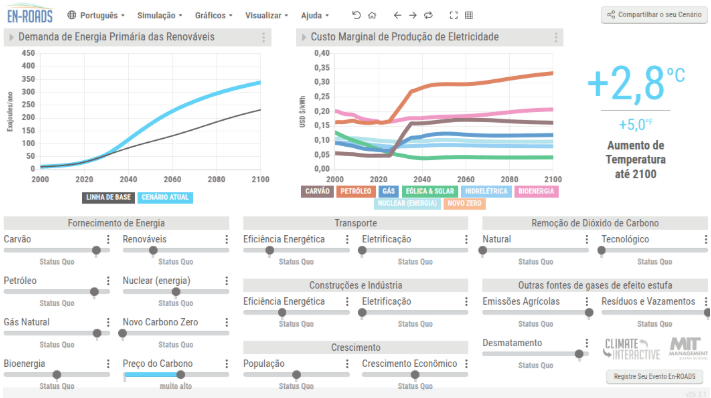Click the Novo Zero legend item
Viewport: 711px width, 398px height.
[x=464, y=204]
